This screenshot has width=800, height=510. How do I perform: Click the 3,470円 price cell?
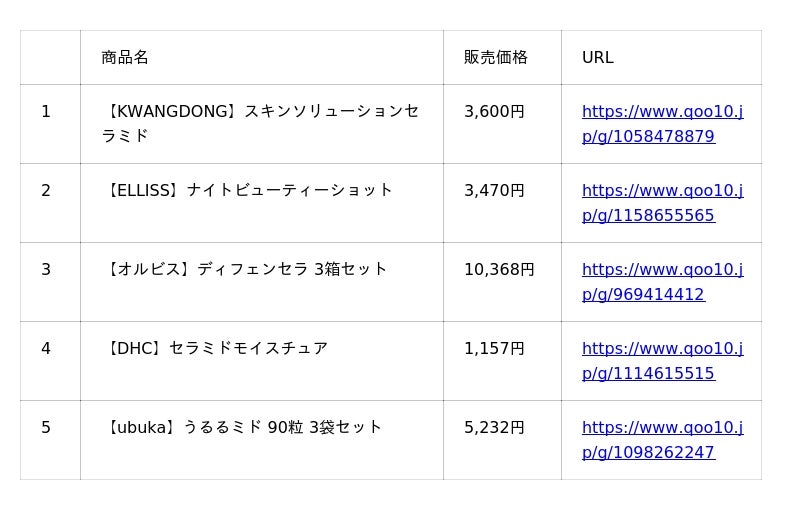[494, 191]
